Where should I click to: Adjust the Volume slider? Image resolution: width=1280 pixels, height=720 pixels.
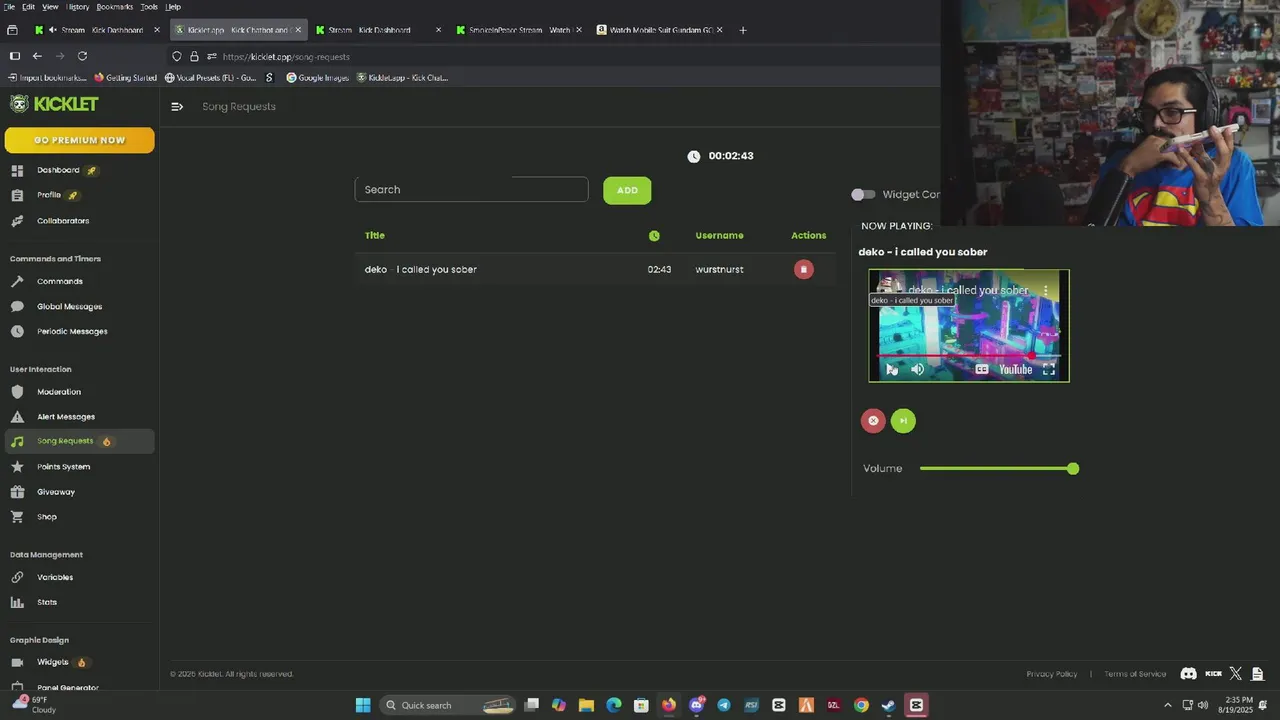pos(999,468)
